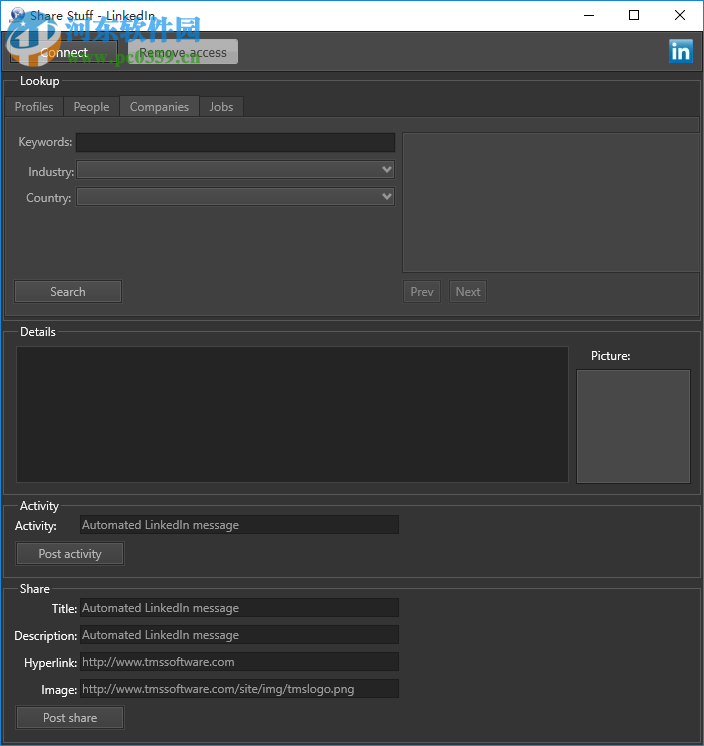This screenshot has height=746, width=704.
Task: Click the Remove access button
Action: coord(183,52)
